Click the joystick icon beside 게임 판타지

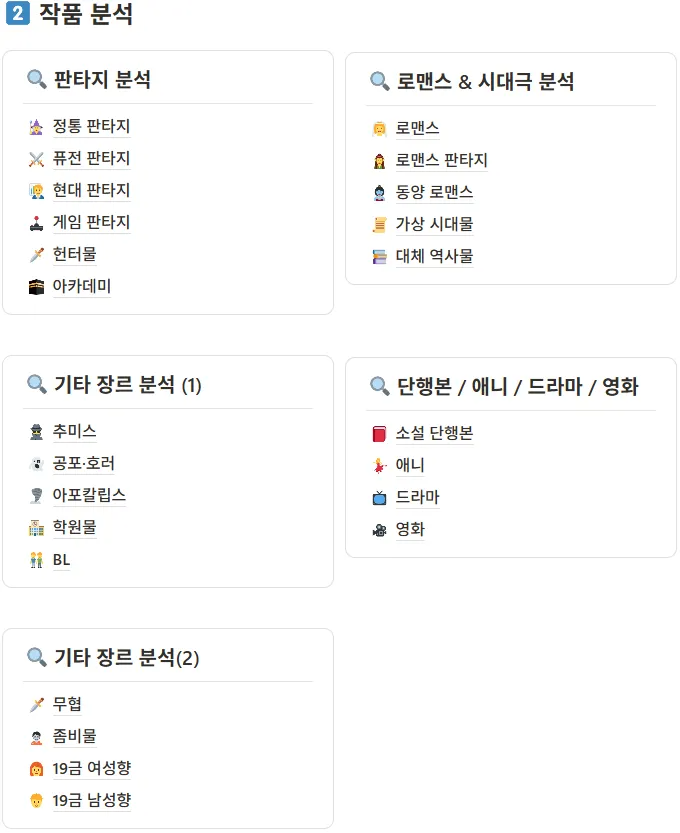coord(37,223)
